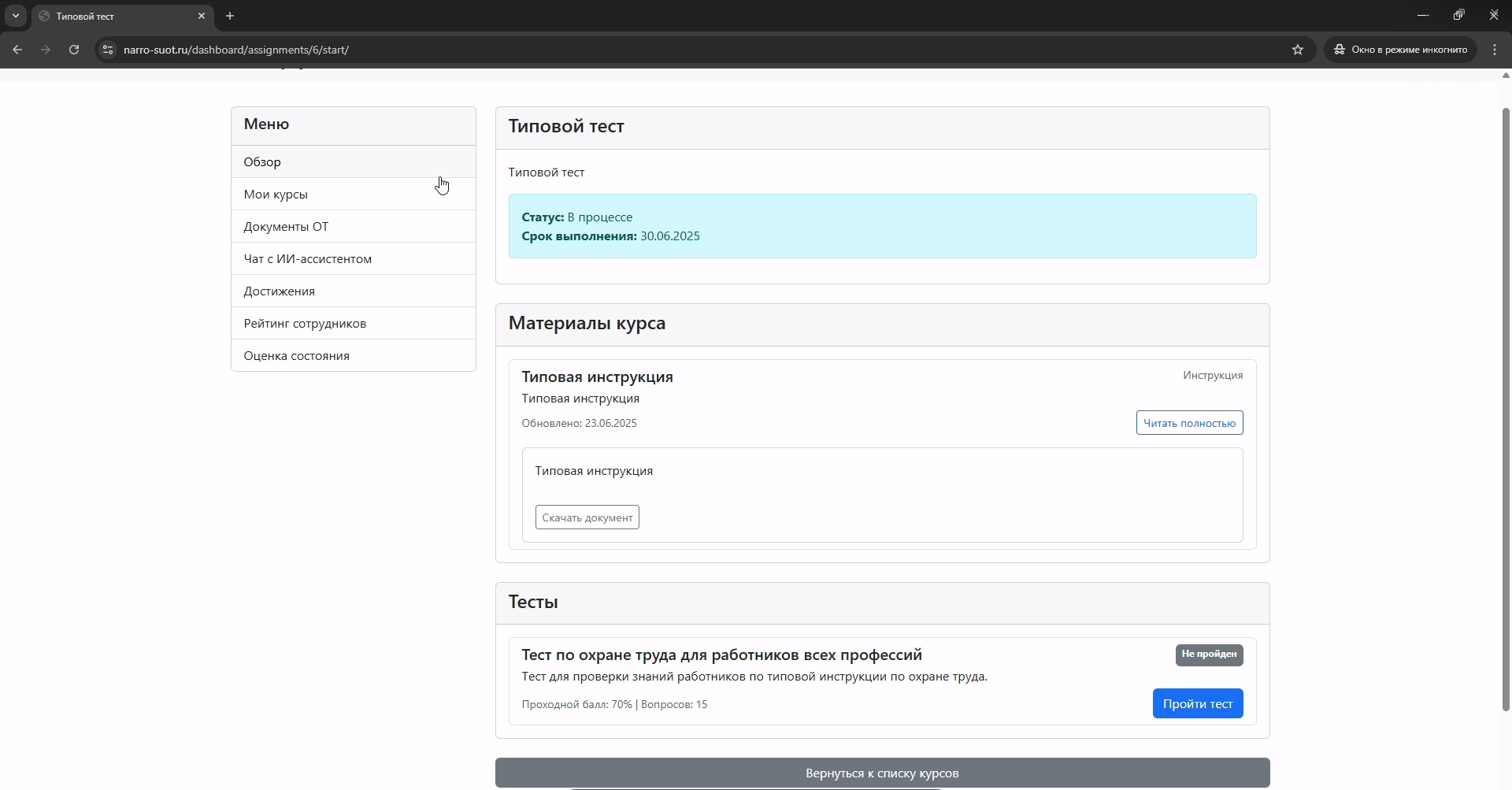Viewport: 1512px width, 790px height.
Task: Start the test with Пройти тест
Action: click(1197, 703)
